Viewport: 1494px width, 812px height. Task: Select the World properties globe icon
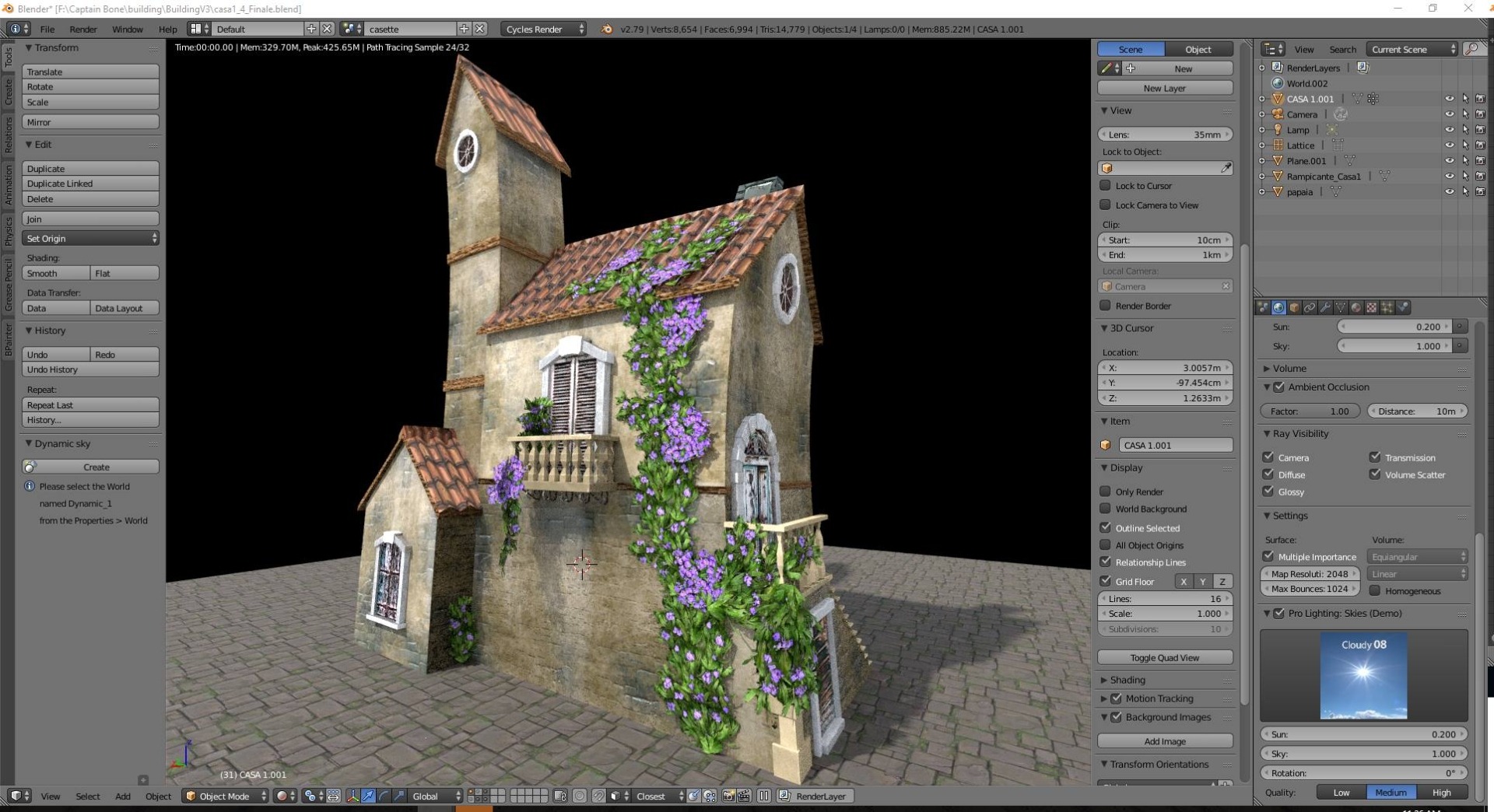pos(1278,307)
